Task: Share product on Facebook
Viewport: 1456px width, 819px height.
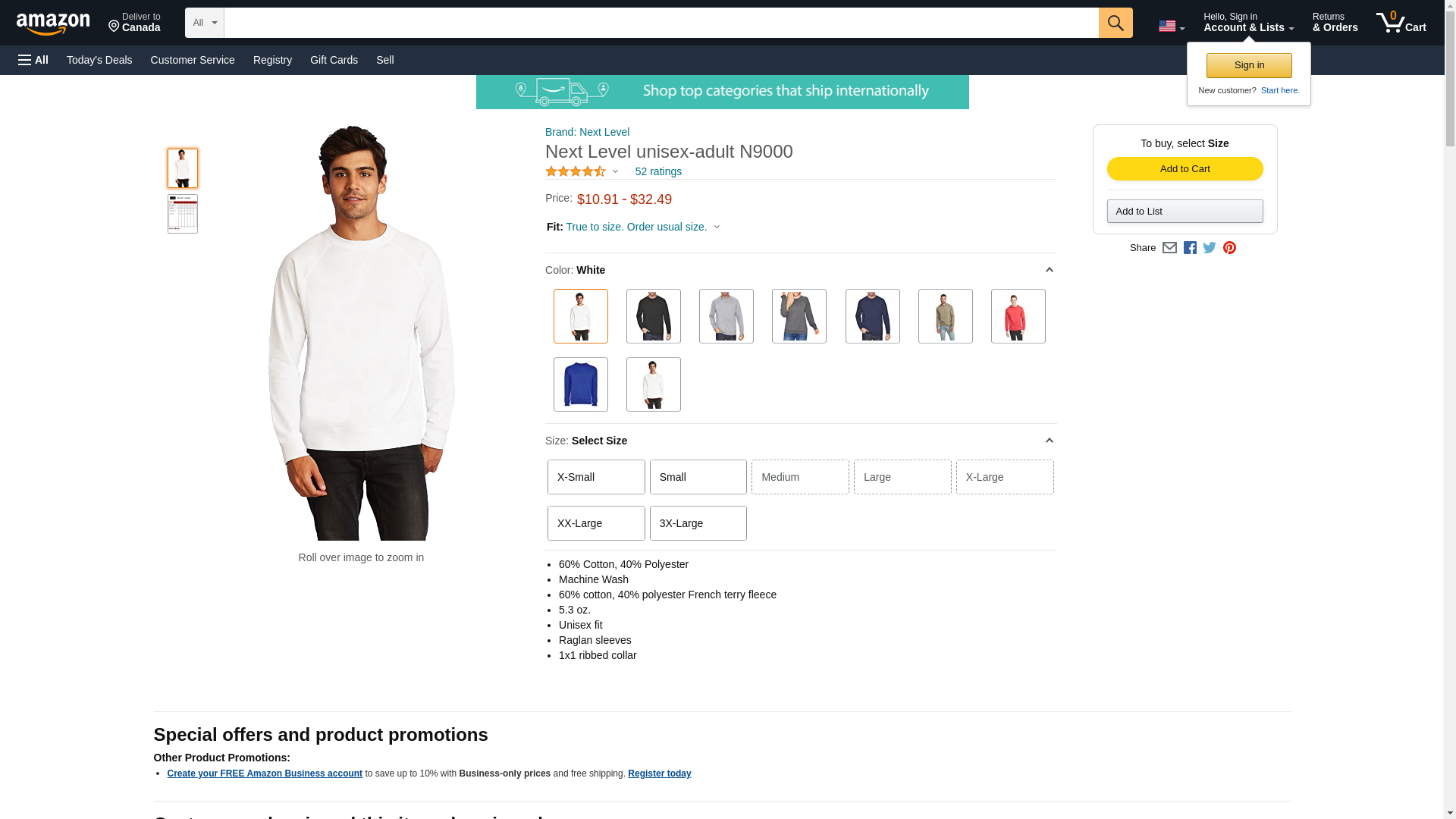Action: (1190, 248)
